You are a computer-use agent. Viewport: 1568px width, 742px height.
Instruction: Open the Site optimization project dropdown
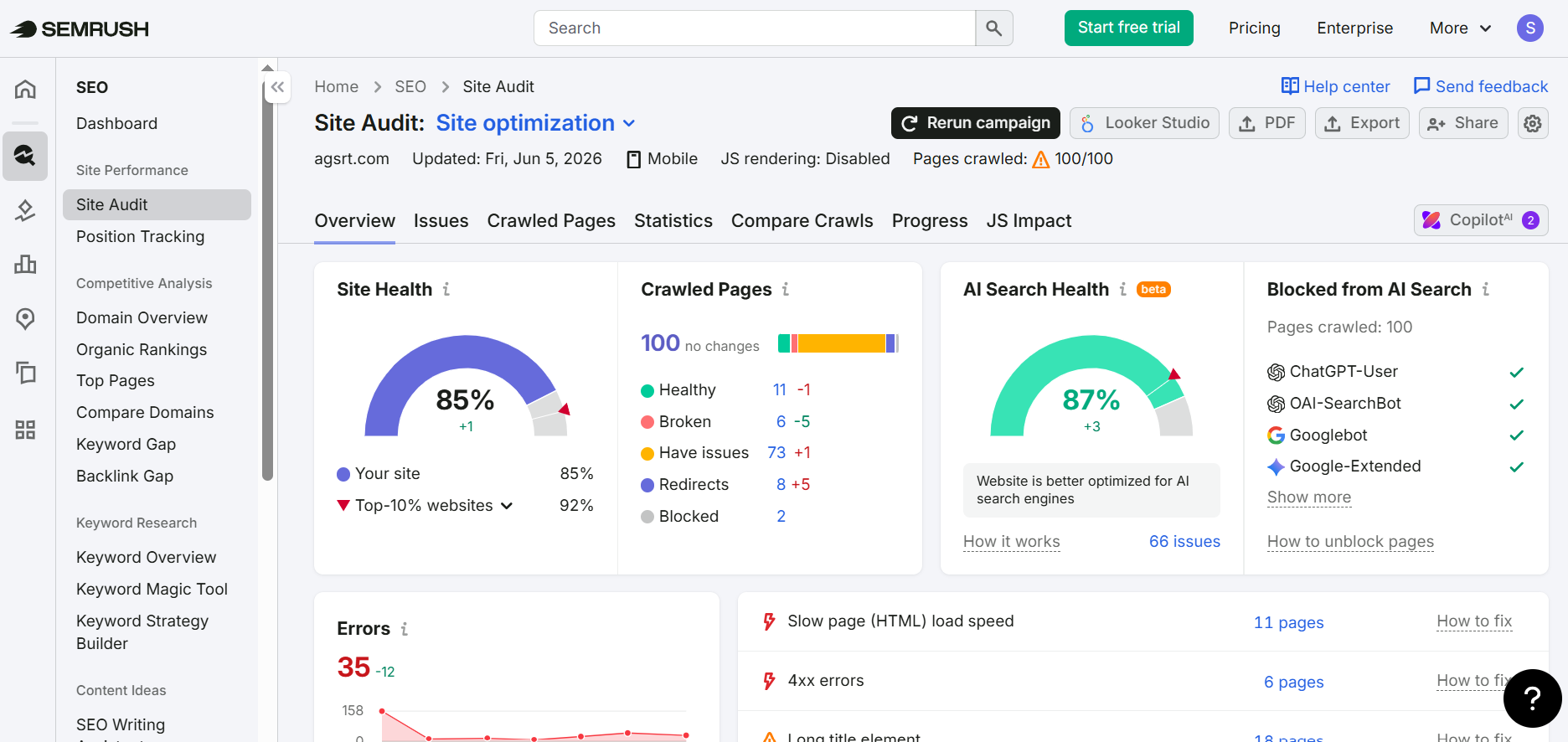(536, 123)
